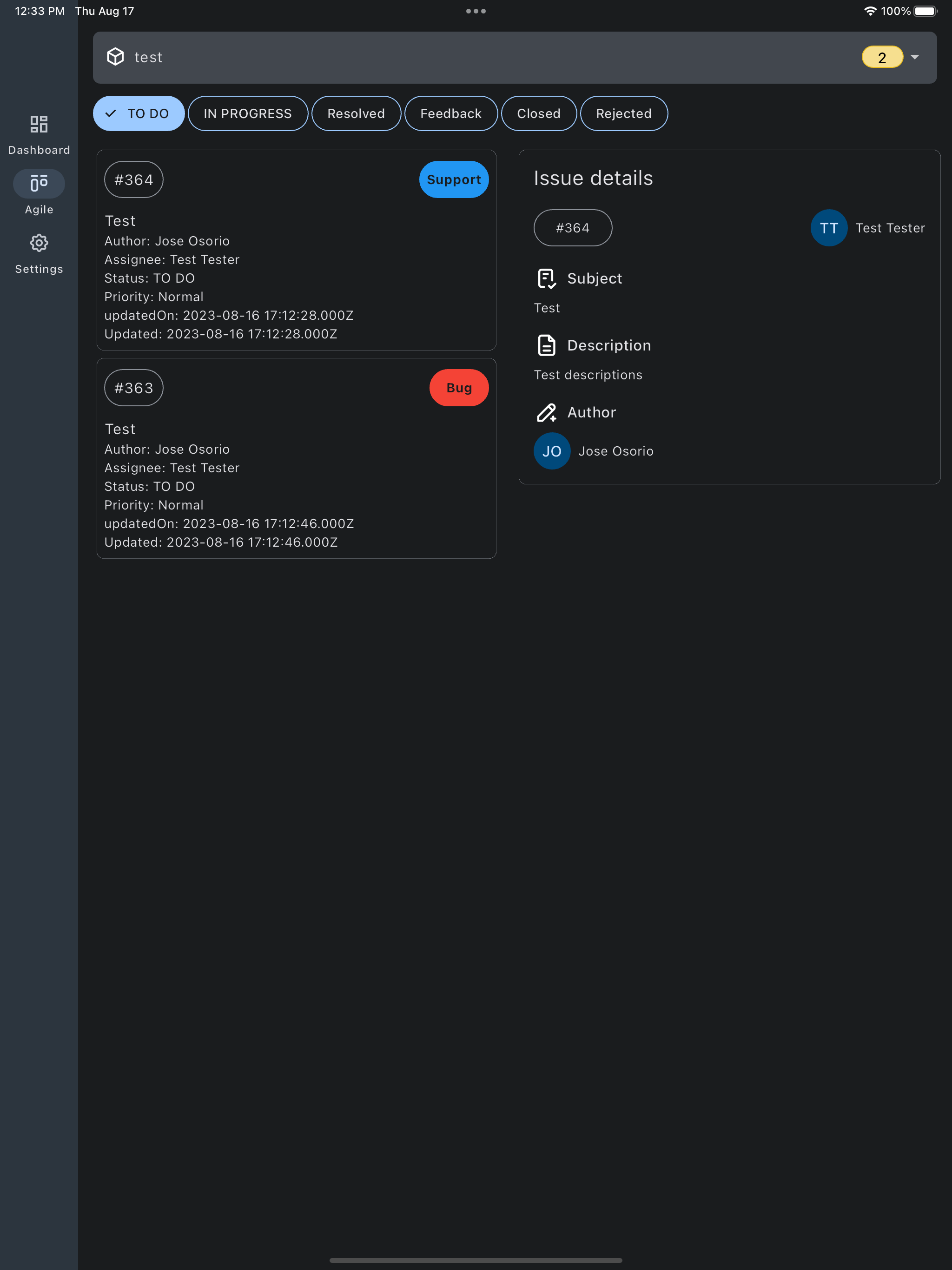952x1270 pixels.
Task: Click the Jose Osorio author name in details
Action: point(616,451)
